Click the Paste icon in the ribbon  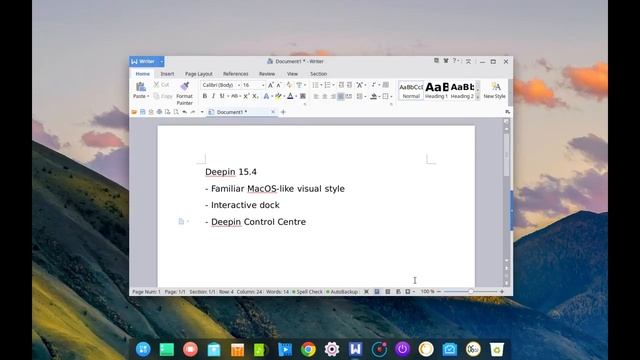(x=140, y=87)
